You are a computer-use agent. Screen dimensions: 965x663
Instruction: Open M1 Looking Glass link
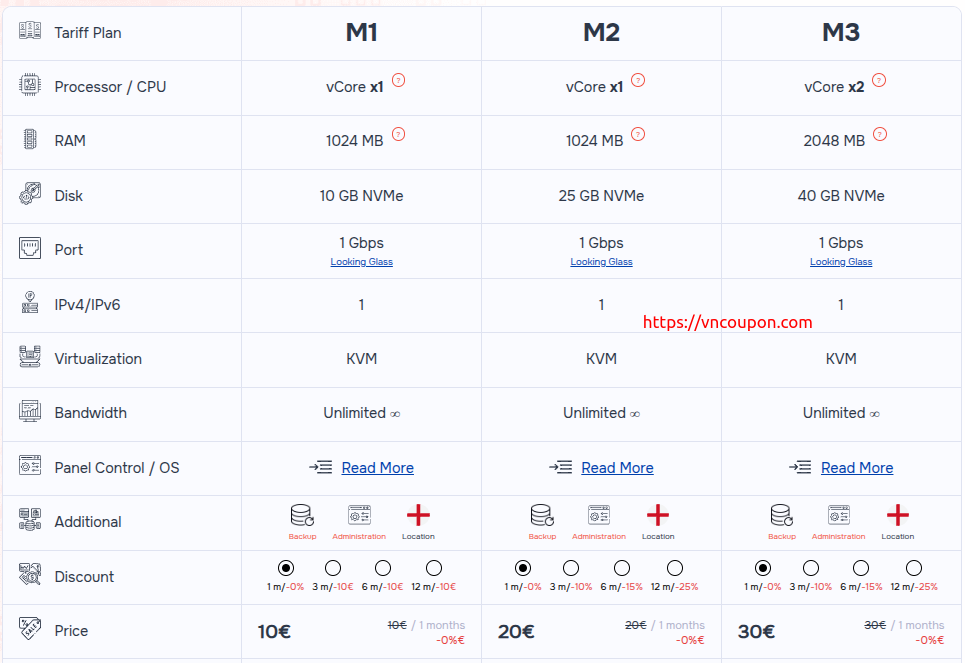pyautogui.click(x=362, y=262)
